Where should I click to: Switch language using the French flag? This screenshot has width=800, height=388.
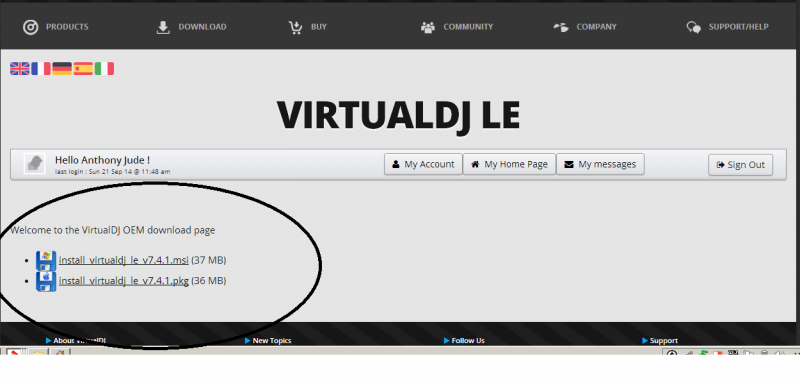(x=41, y=68)
